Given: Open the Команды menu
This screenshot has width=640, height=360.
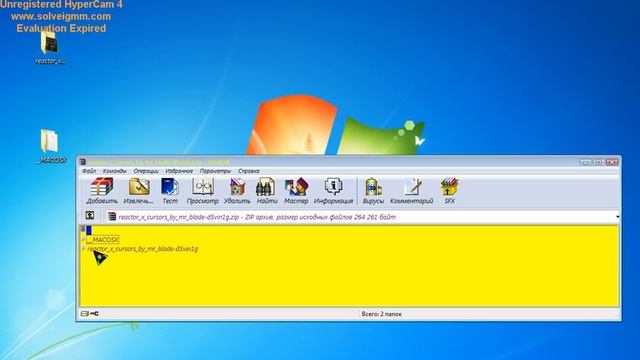Looking at the screenshot, I should pos(115,171).
